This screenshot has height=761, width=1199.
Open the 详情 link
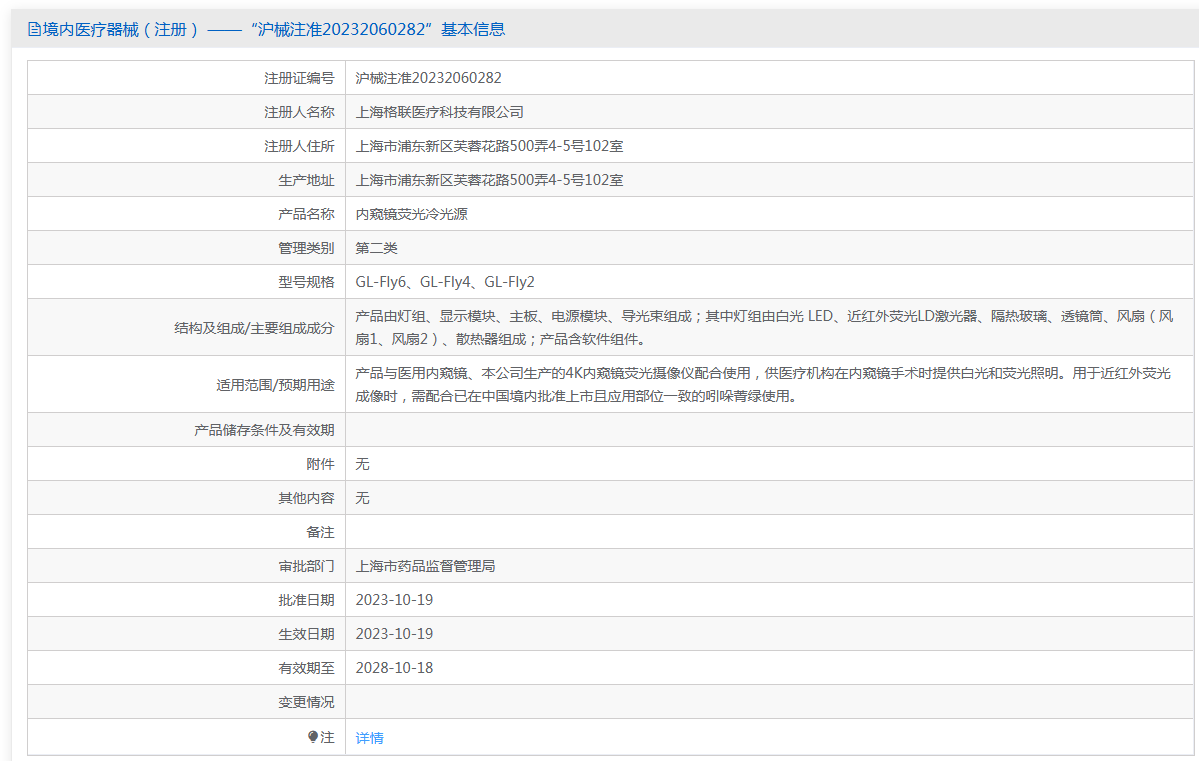point(369,738)
